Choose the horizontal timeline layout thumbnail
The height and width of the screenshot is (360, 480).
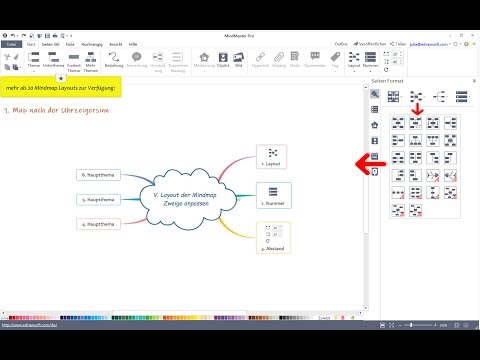coord(398,193)
